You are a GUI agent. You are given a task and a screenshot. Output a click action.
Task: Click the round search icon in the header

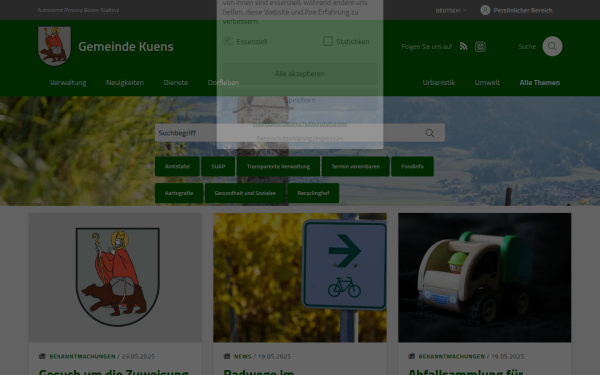552,46
